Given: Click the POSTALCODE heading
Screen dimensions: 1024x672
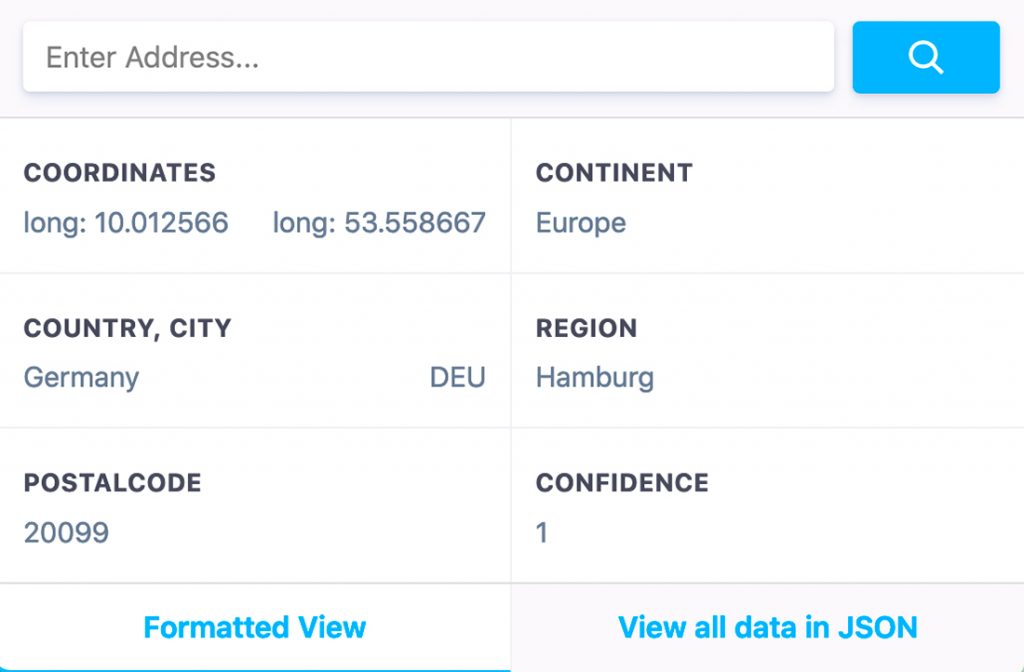Looking at the screenshot, I should [112, 483].
